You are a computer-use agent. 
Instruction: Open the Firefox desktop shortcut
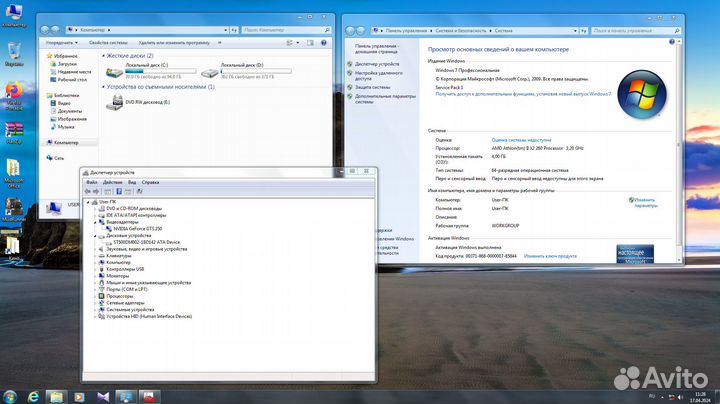pyautogui.click(x=14, y=95)
